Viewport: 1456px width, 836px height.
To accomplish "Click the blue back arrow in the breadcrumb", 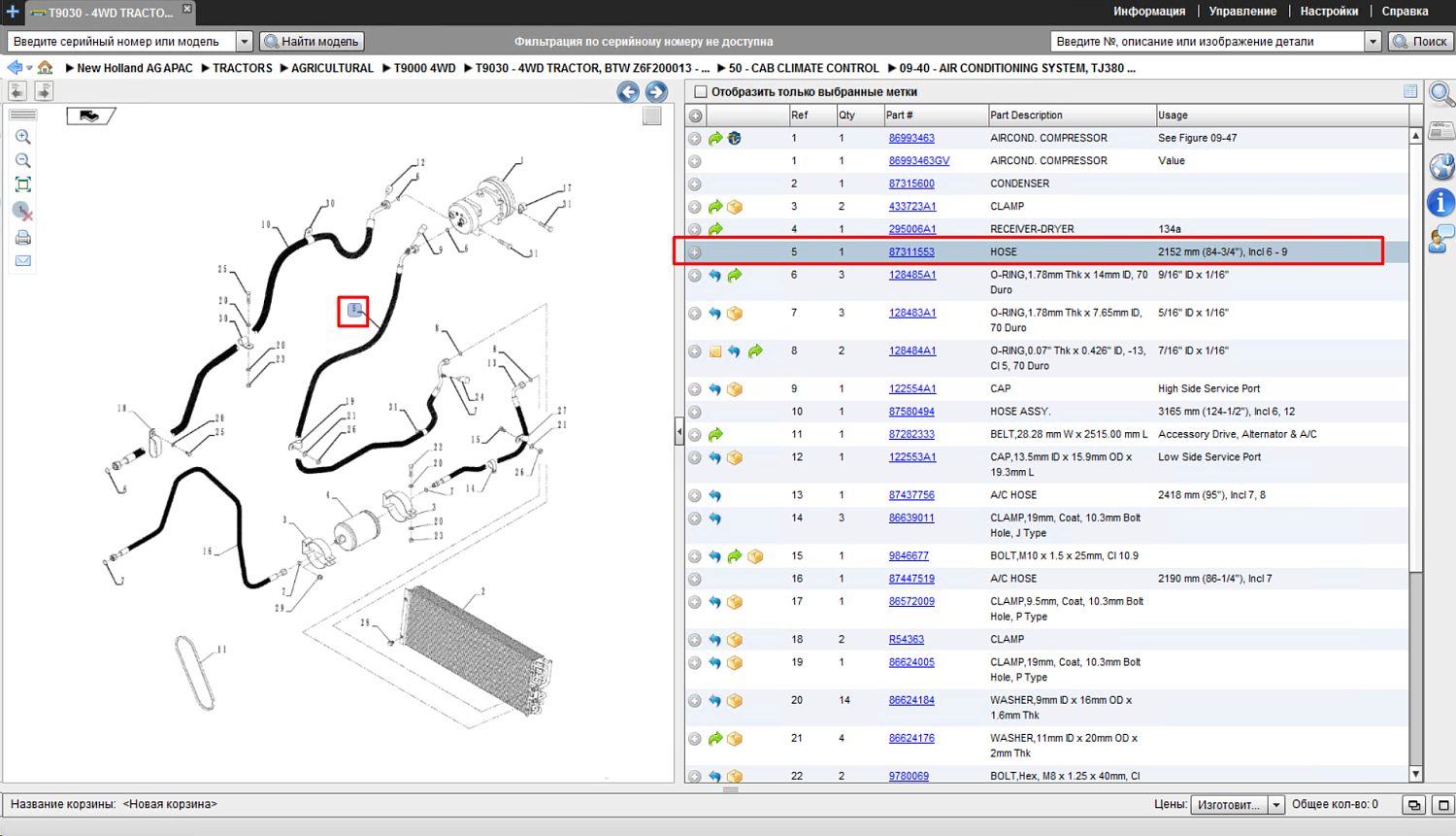I will [x=15, y=68].
